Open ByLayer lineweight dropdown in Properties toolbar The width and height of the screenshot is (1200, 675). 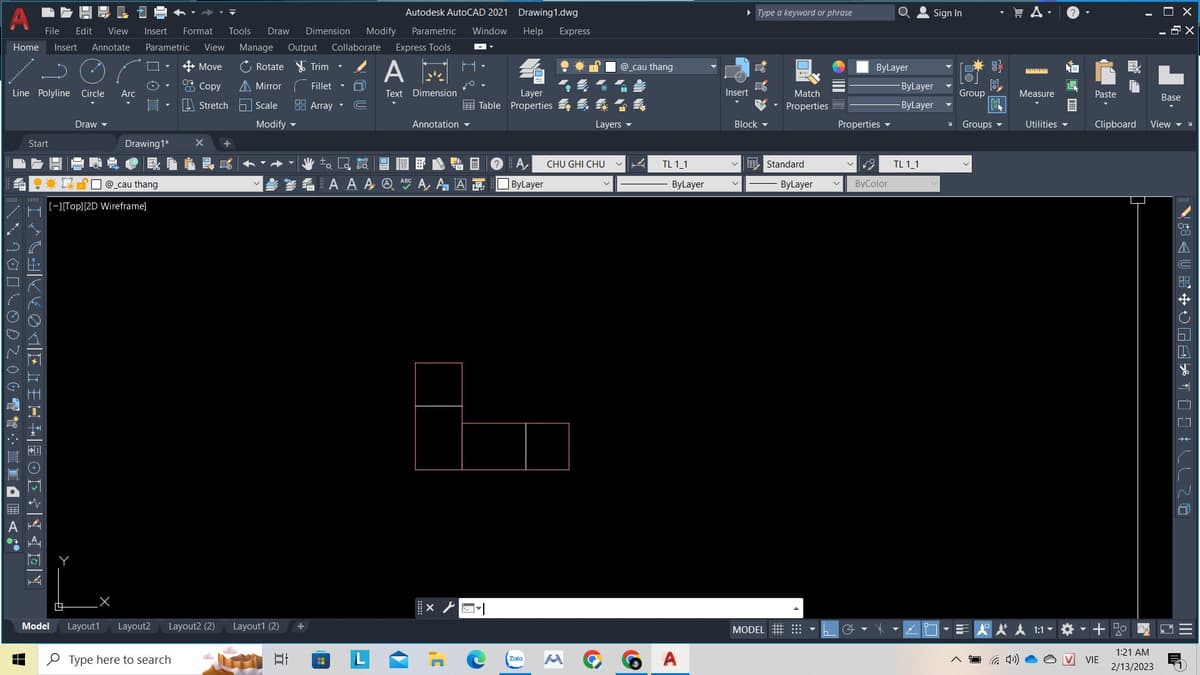(x=794, y=184)
